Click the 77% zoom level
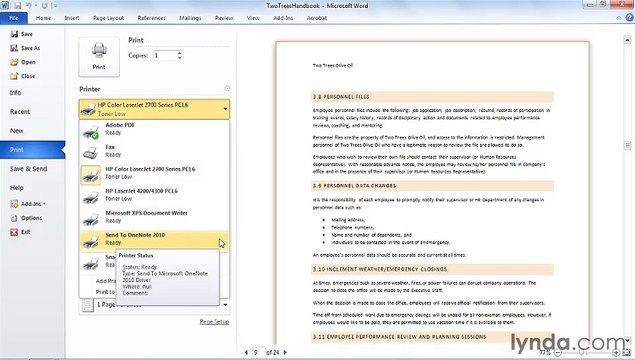Image resolution: width=635 pixels, height=360 pixels. click(x=545, y=353)
